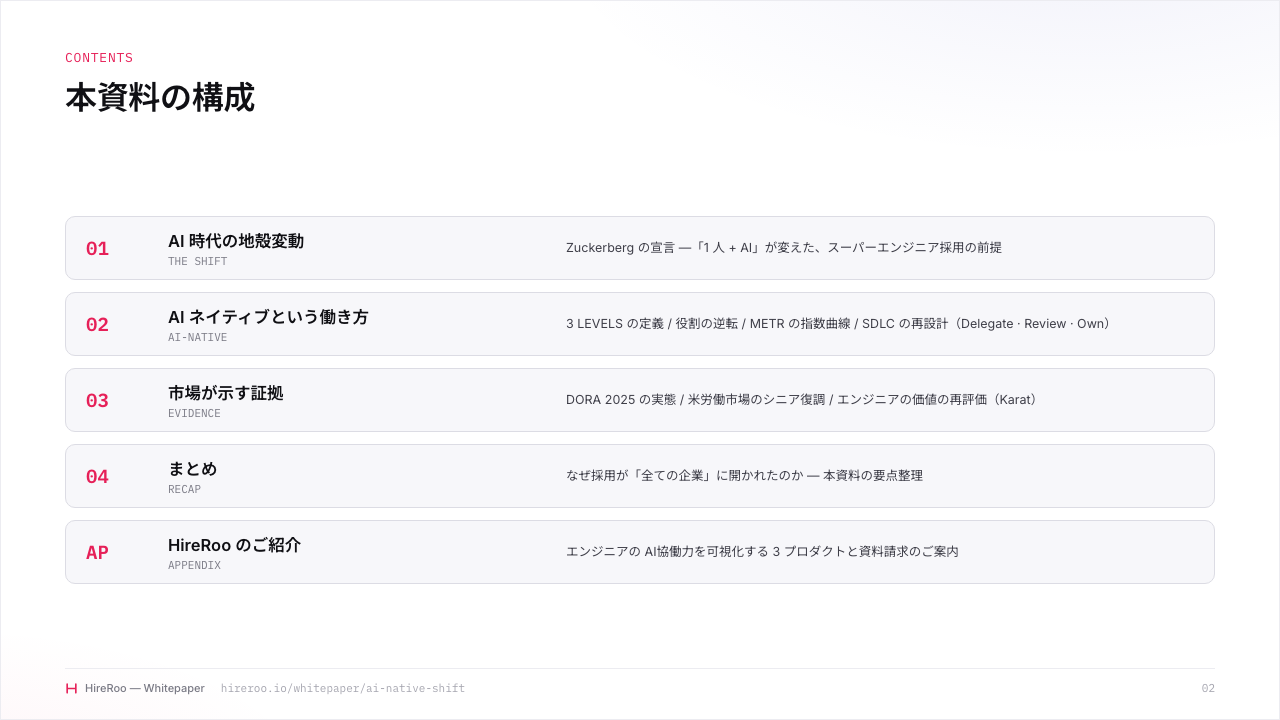This screenshot has width=1280, height=720.
Task: Click the 'HireRoo — Whitepaper' footer text
Action: pyautogui.click(x=145, y=688)
